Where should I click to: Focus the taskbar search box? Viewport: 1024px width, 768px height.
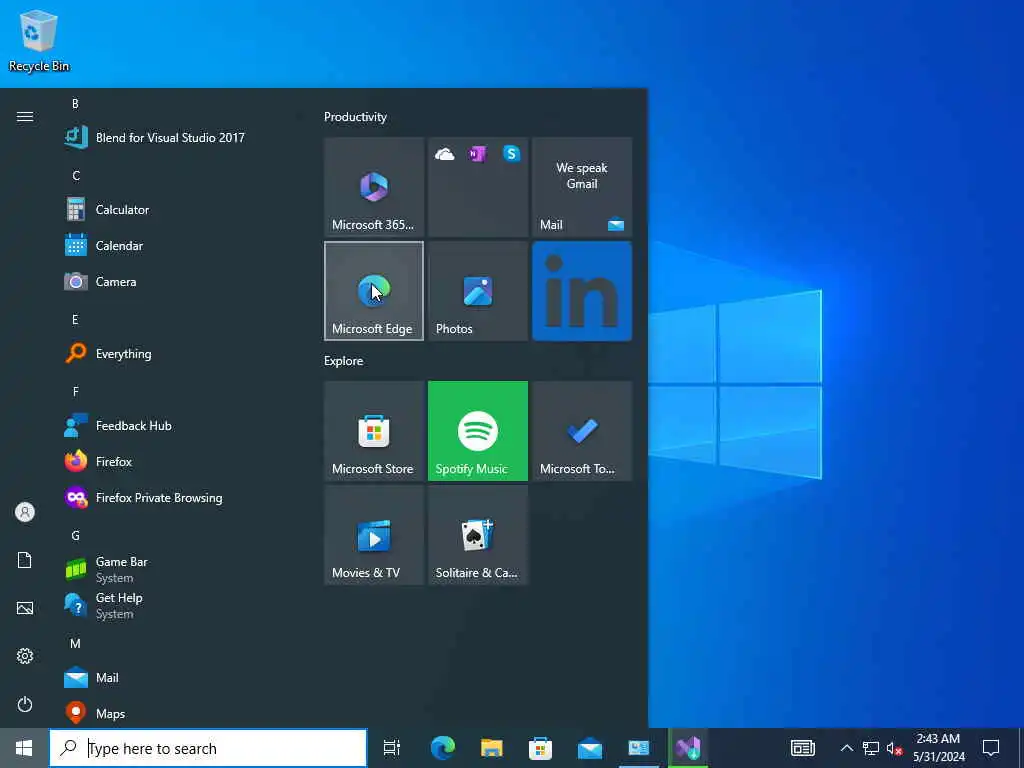pos(208,748)
